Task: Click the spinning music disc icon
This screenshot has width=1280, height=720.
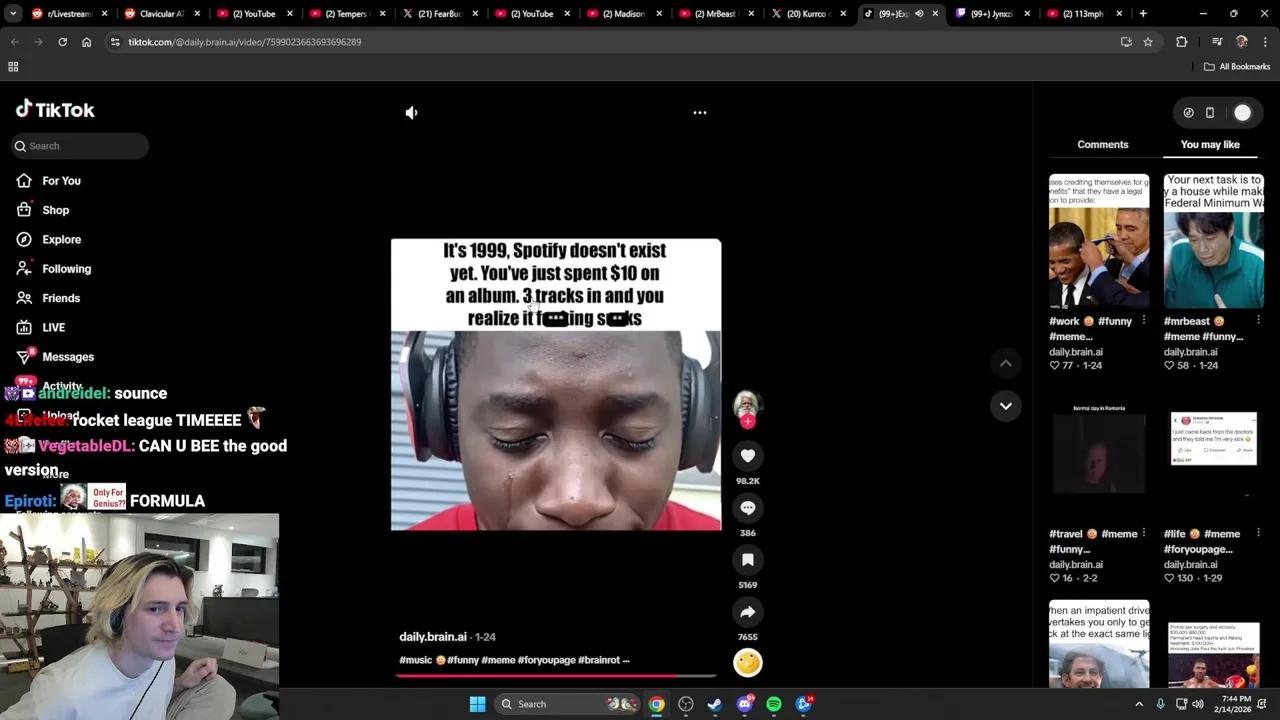Action: click(x=748, y=662)
